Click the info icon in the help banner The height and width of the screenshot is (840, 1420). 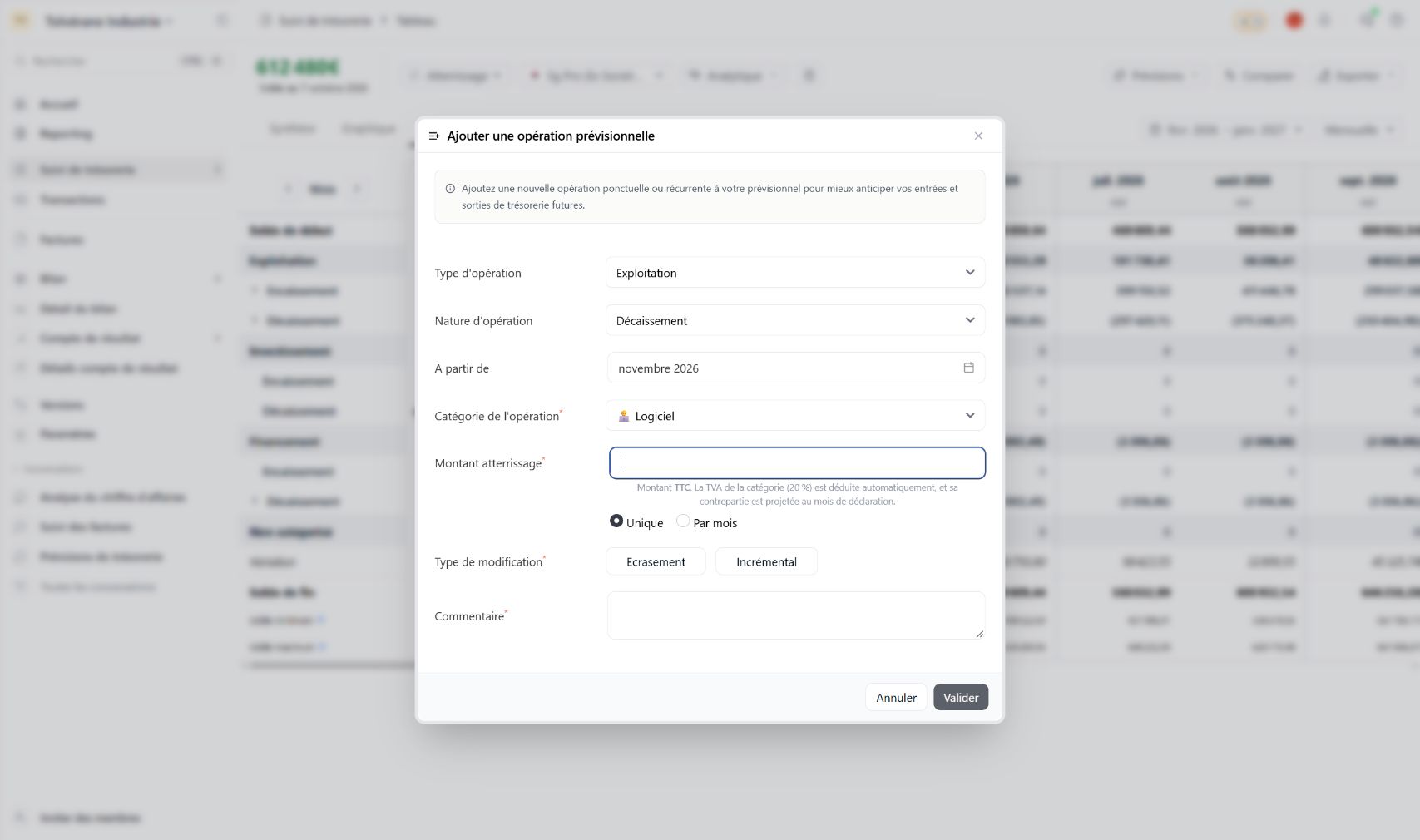450,189
